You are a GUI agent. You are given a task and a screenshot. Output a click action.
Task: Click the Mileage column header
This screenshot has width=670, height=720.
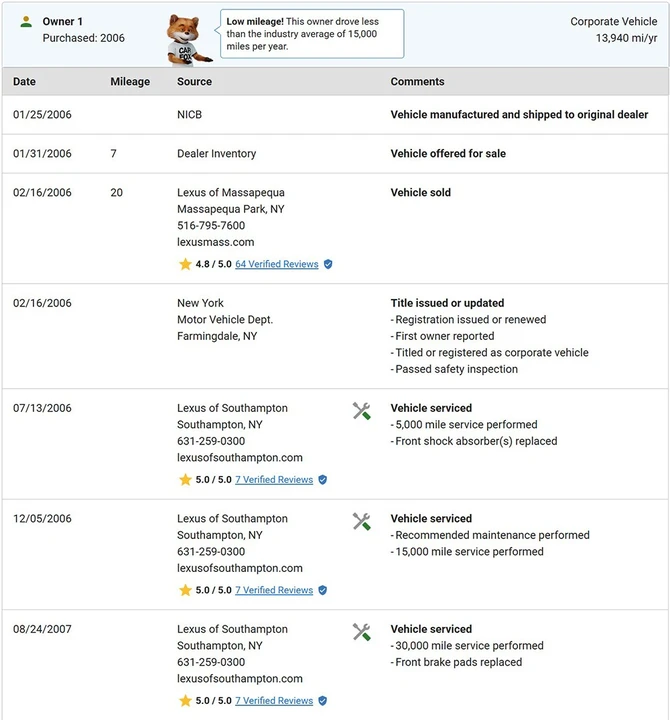(130, 81)
